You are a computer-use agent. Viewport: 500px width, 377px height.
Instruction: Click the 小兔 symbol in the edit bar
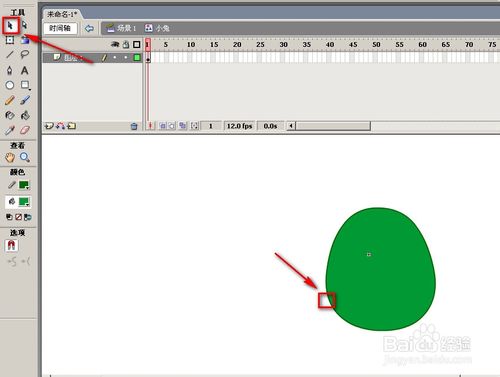(x=157, y=28)
